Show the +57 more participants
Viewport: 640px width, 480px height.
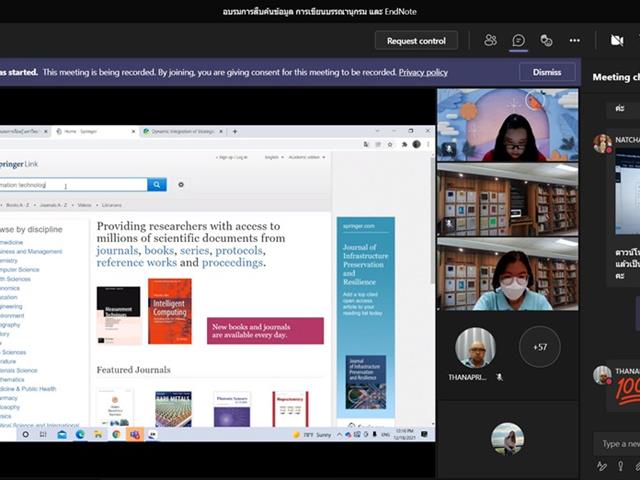click(x=540, y=347)
